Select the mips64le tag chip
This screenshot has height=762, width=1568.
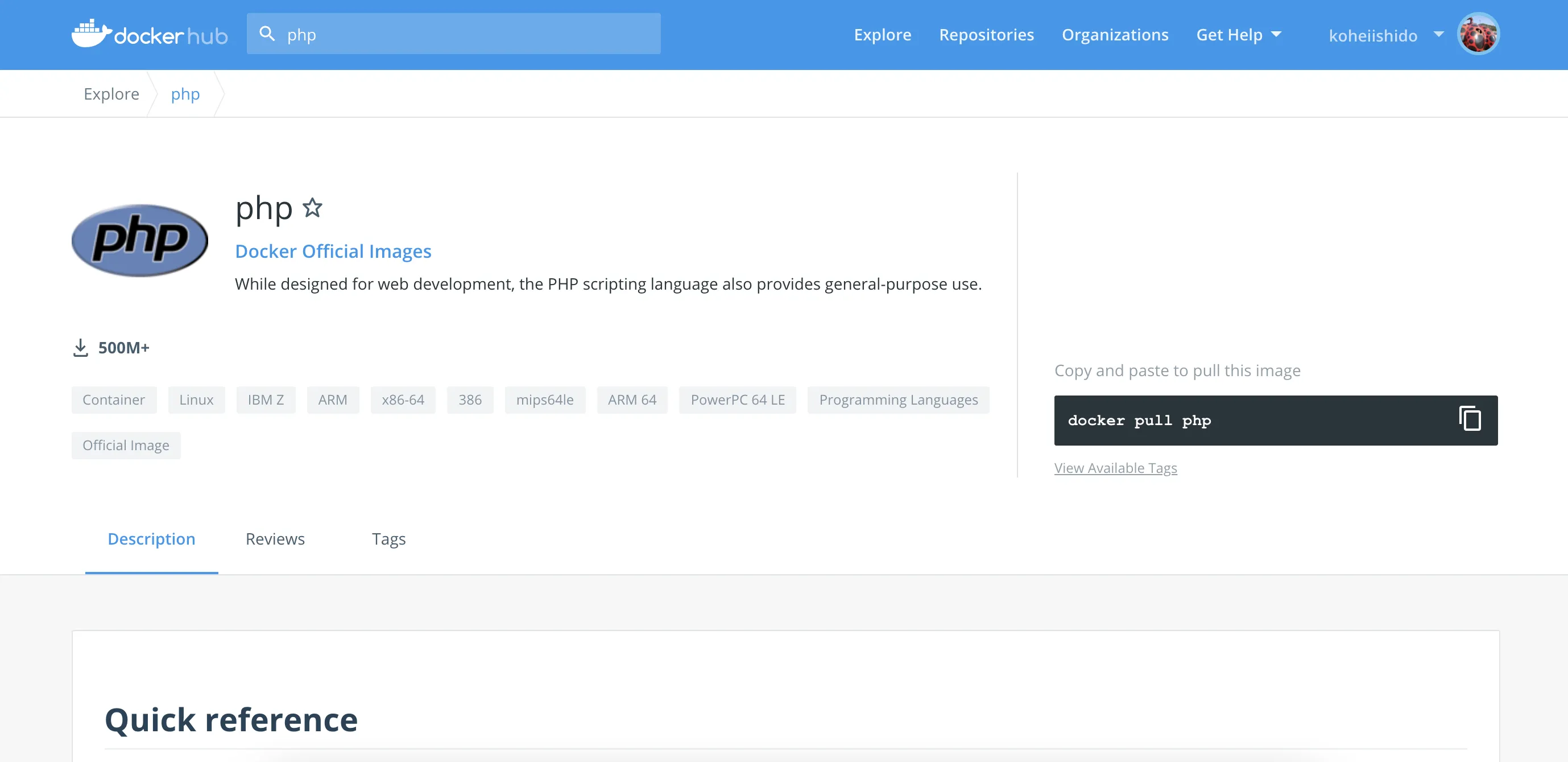(545, 399)
